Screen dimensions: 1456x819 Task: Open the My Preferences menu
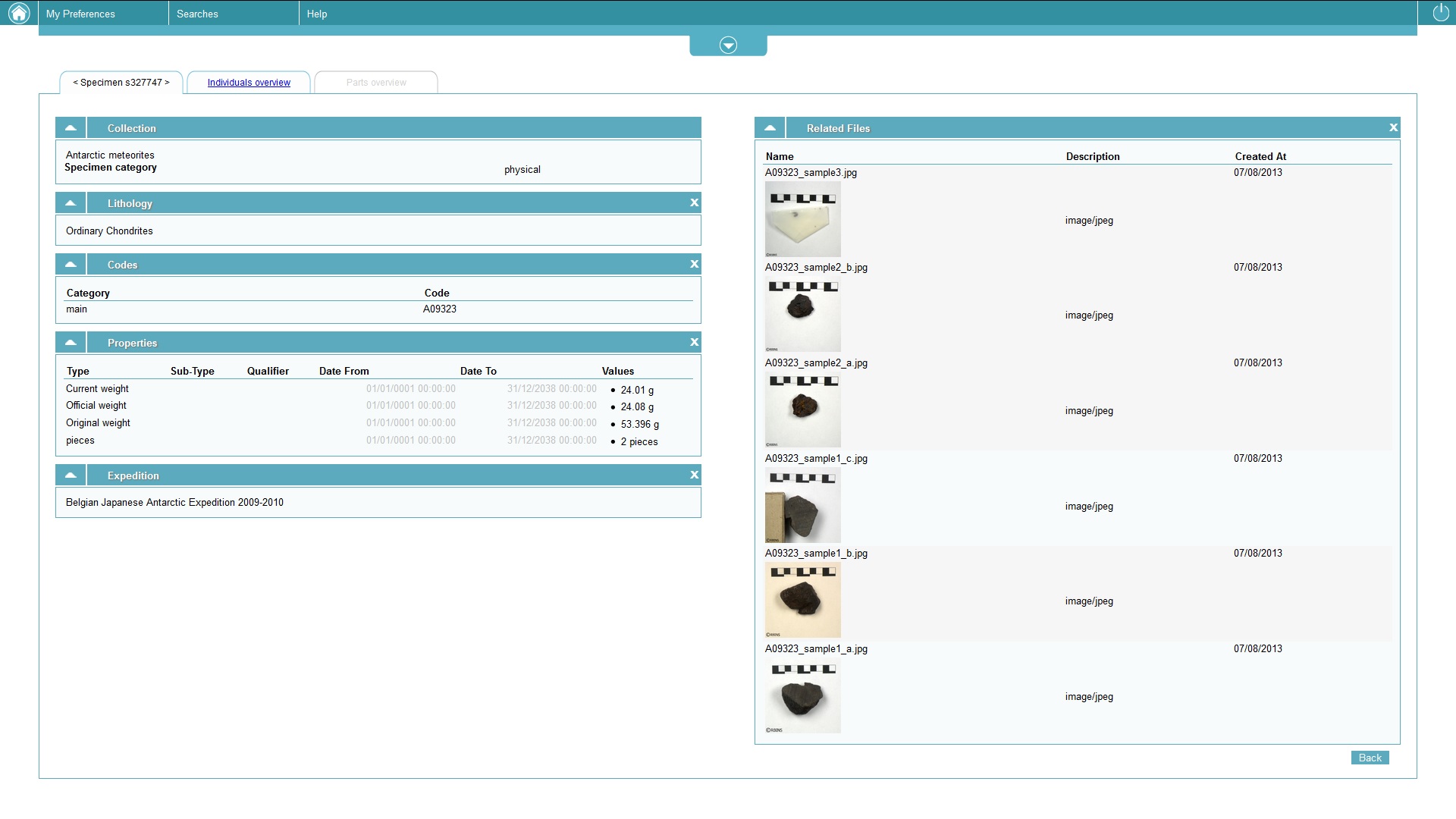(x=80, y=14)
